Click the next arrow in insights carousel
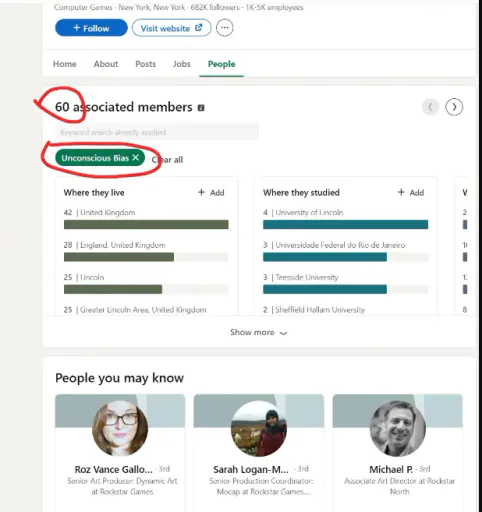 454,107
